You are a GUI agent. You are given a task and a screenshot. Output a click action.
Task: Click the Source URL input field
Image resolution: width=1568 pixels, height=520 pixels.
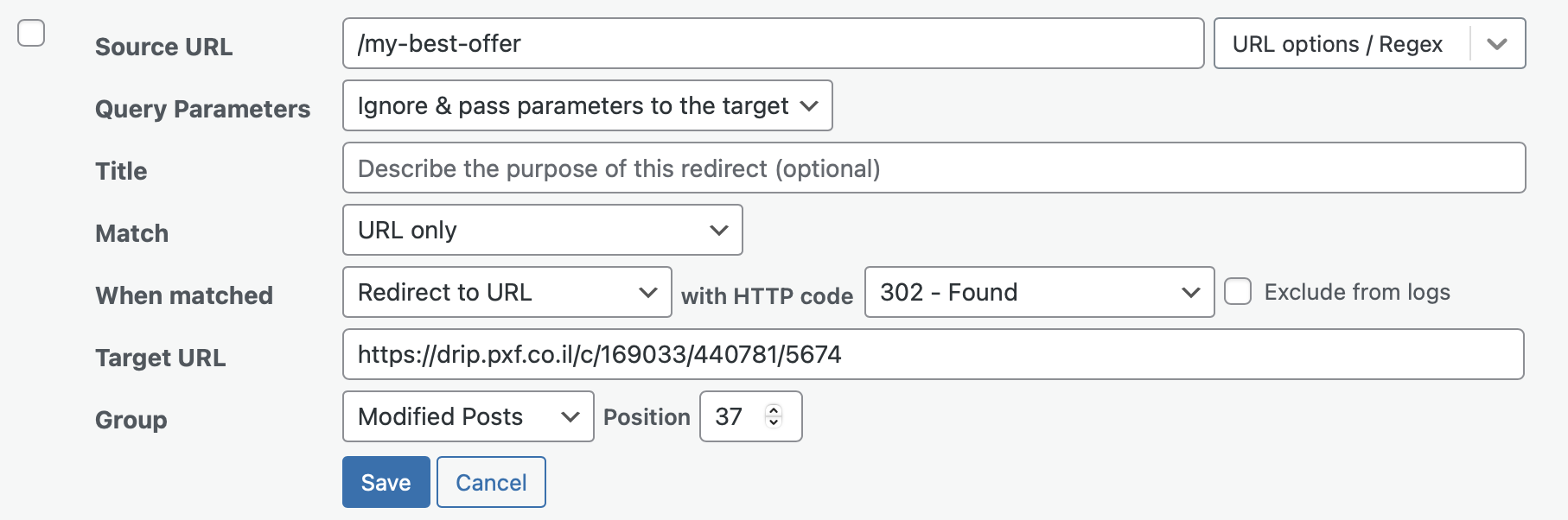click(x=773, y=43)
